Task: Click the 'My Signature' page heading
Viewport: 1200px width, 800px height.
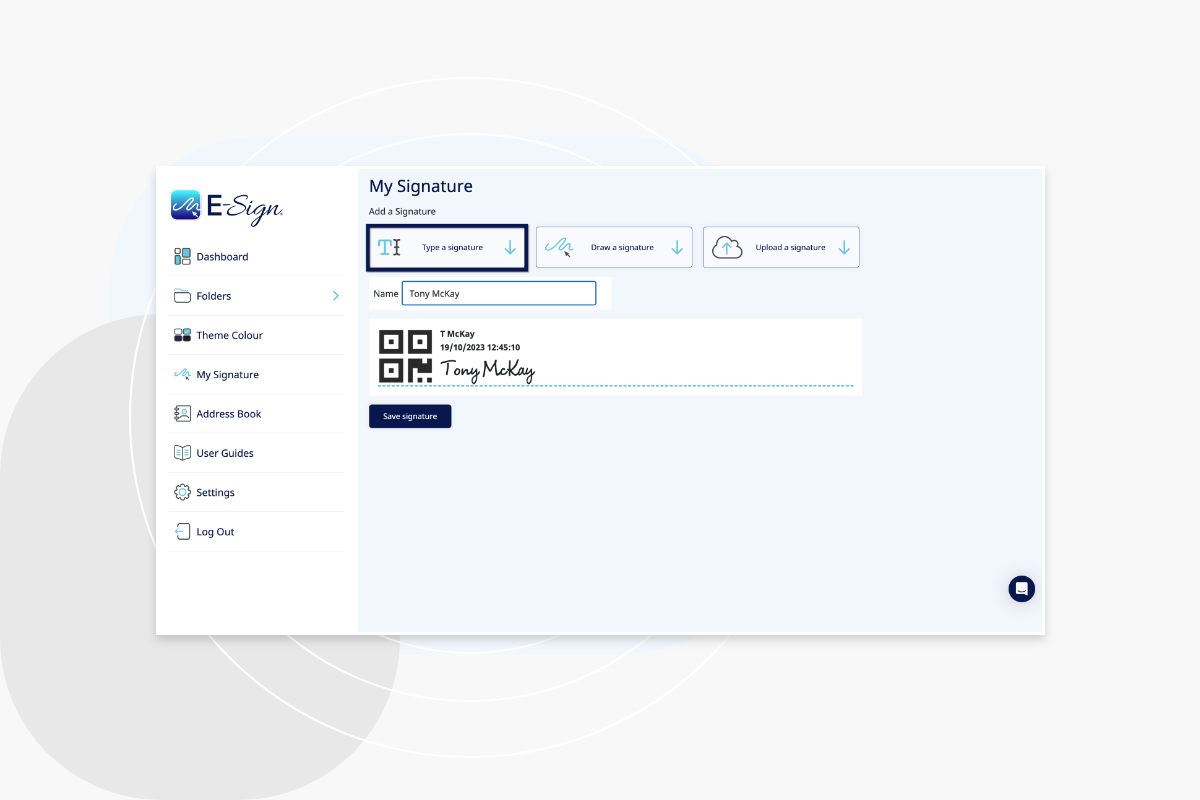Action: [421, 187]
